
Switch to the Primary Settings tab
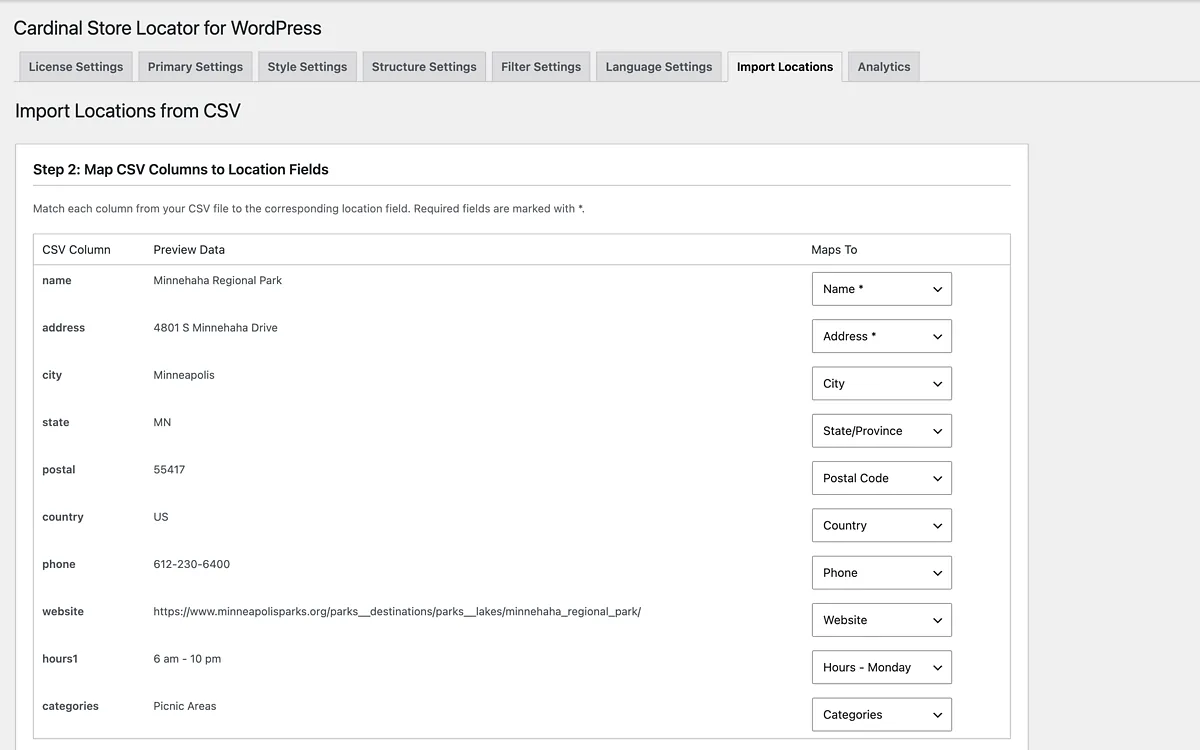(x=195, y=67)
